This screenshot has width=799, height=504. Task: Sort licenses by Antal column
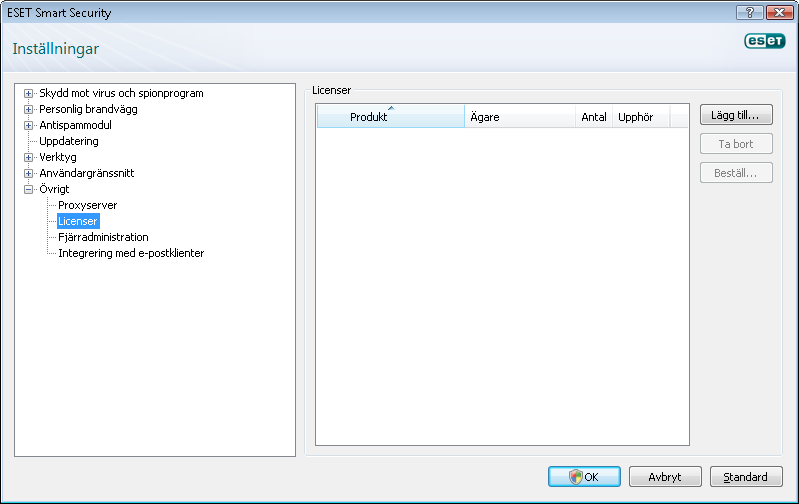pyautogui.click(x=594, y=116)
